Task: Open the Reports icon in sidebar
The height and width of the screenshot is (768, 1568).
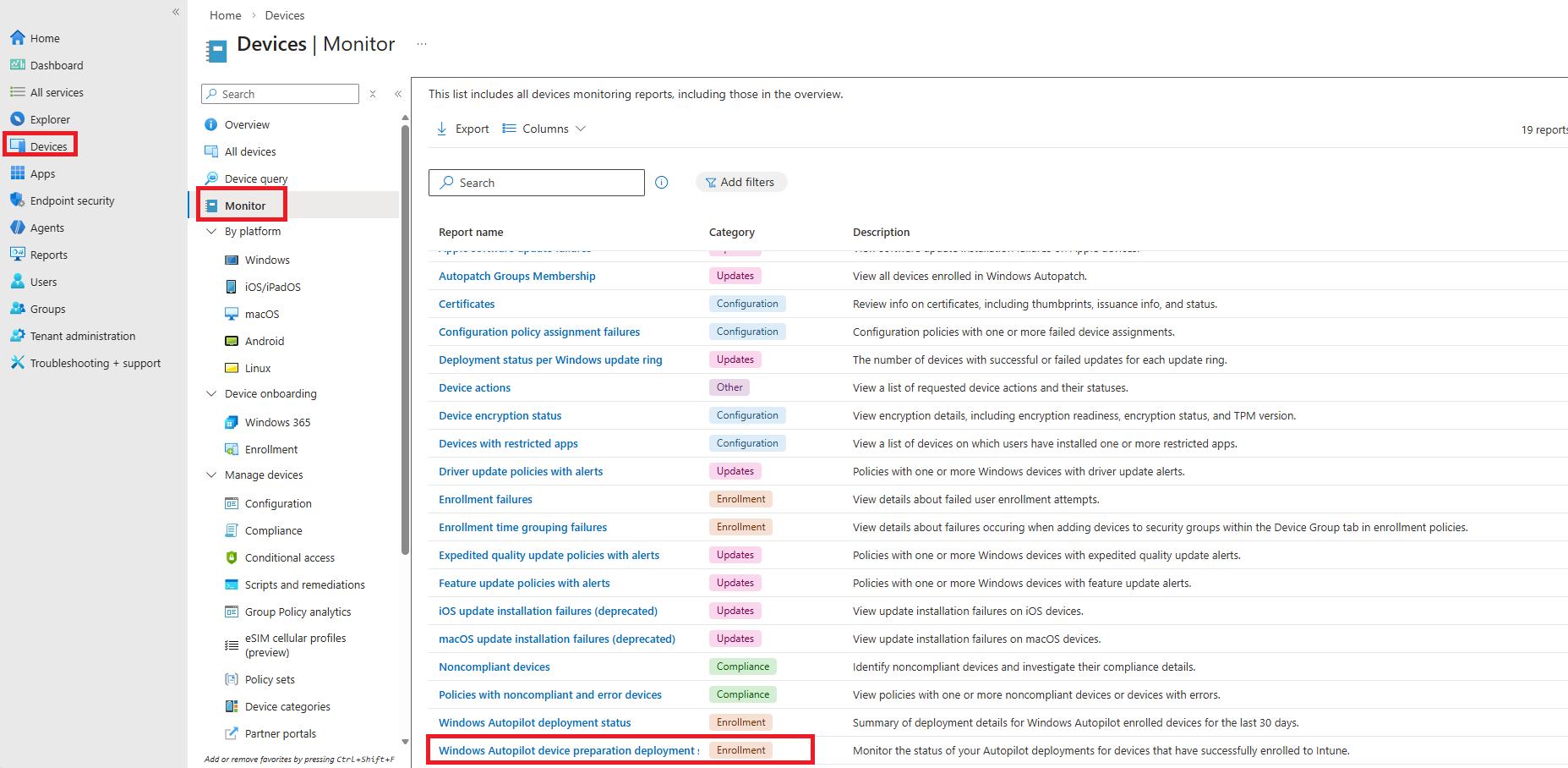Action: 18,255
